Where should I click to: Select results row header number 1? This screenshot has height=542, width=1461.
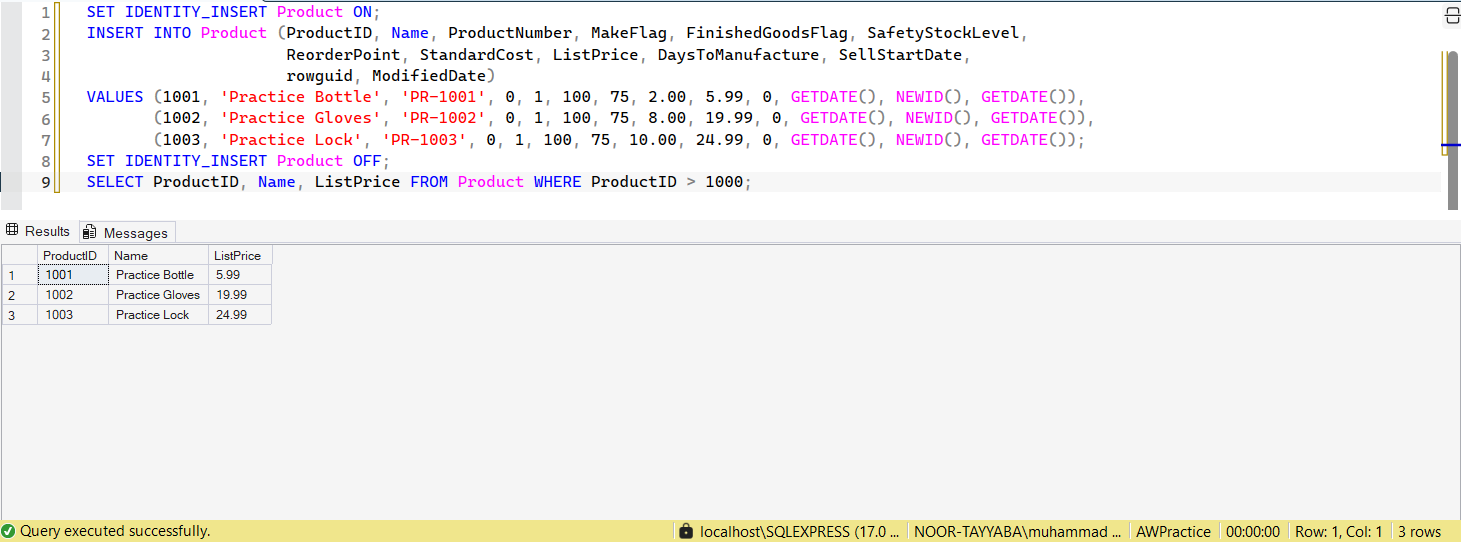[x=19, y=275]
